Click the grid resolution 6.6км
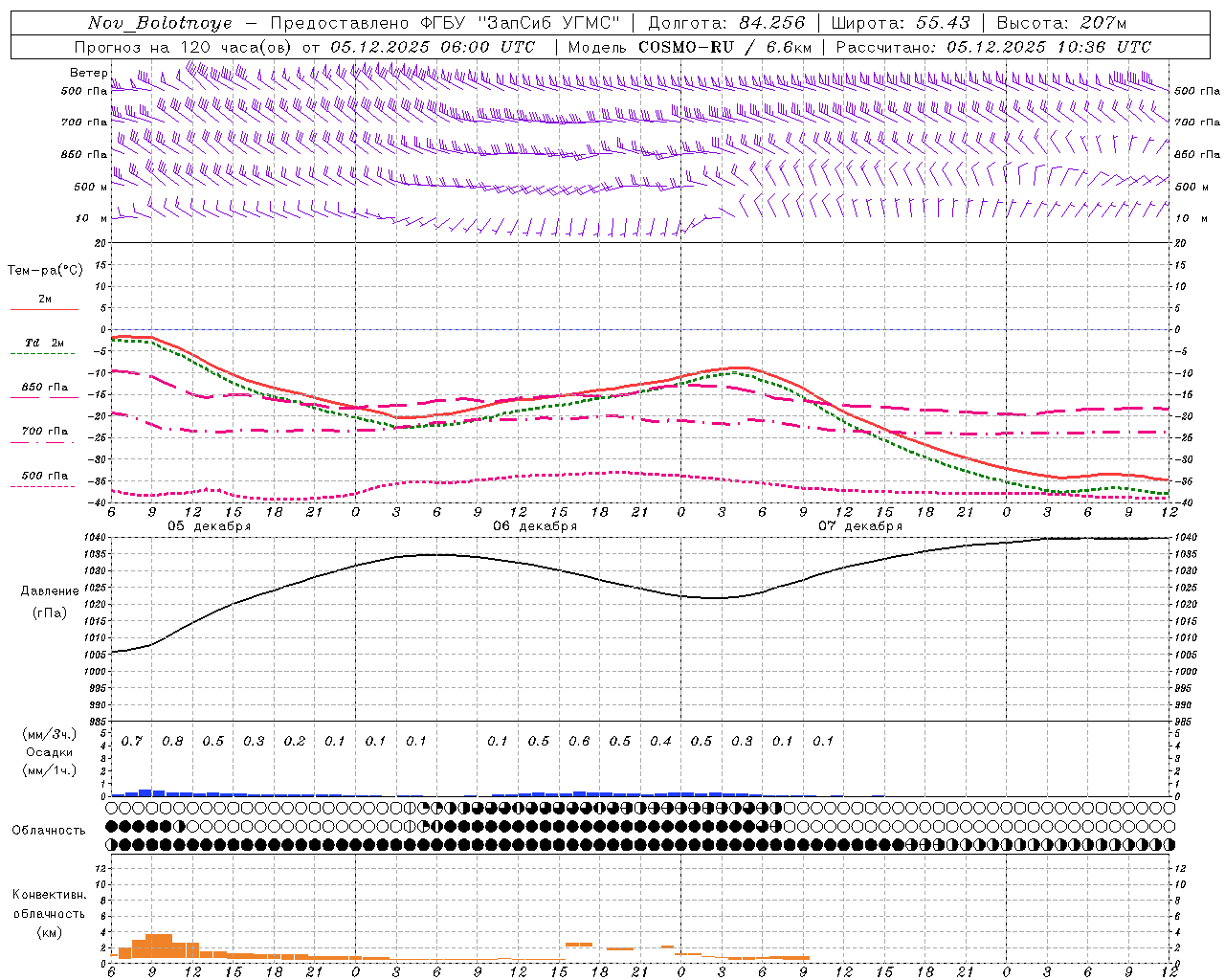 pos(789,47)
